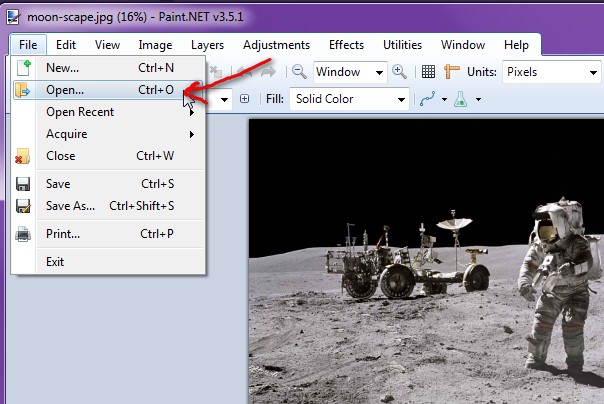The width and height of the screenshot is (604, 404).
Task: Open the Window zoom level dropdown
Action: pyautogui.click(x=350, y=72)
